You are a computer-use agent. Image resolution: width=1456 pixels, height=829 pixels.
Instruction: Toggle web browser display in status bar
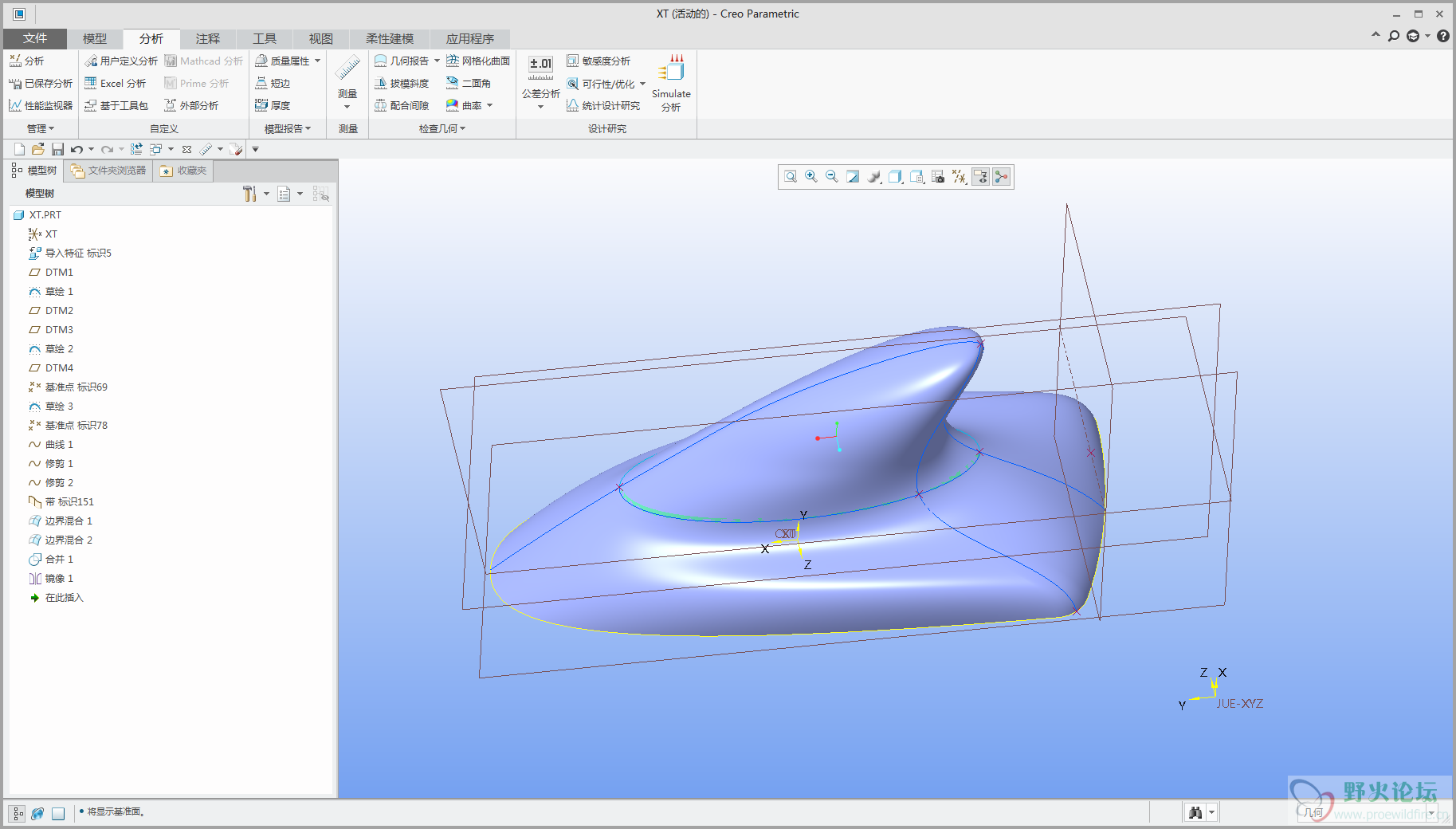(37, 813)
